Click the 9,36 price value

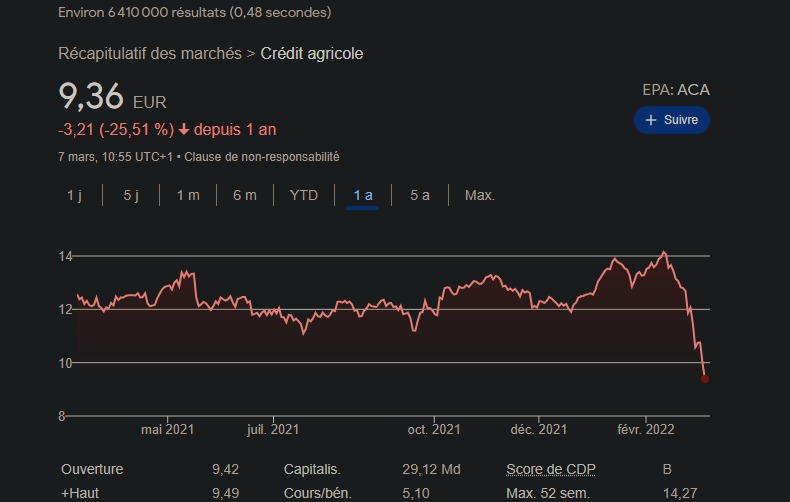point(91,96)
